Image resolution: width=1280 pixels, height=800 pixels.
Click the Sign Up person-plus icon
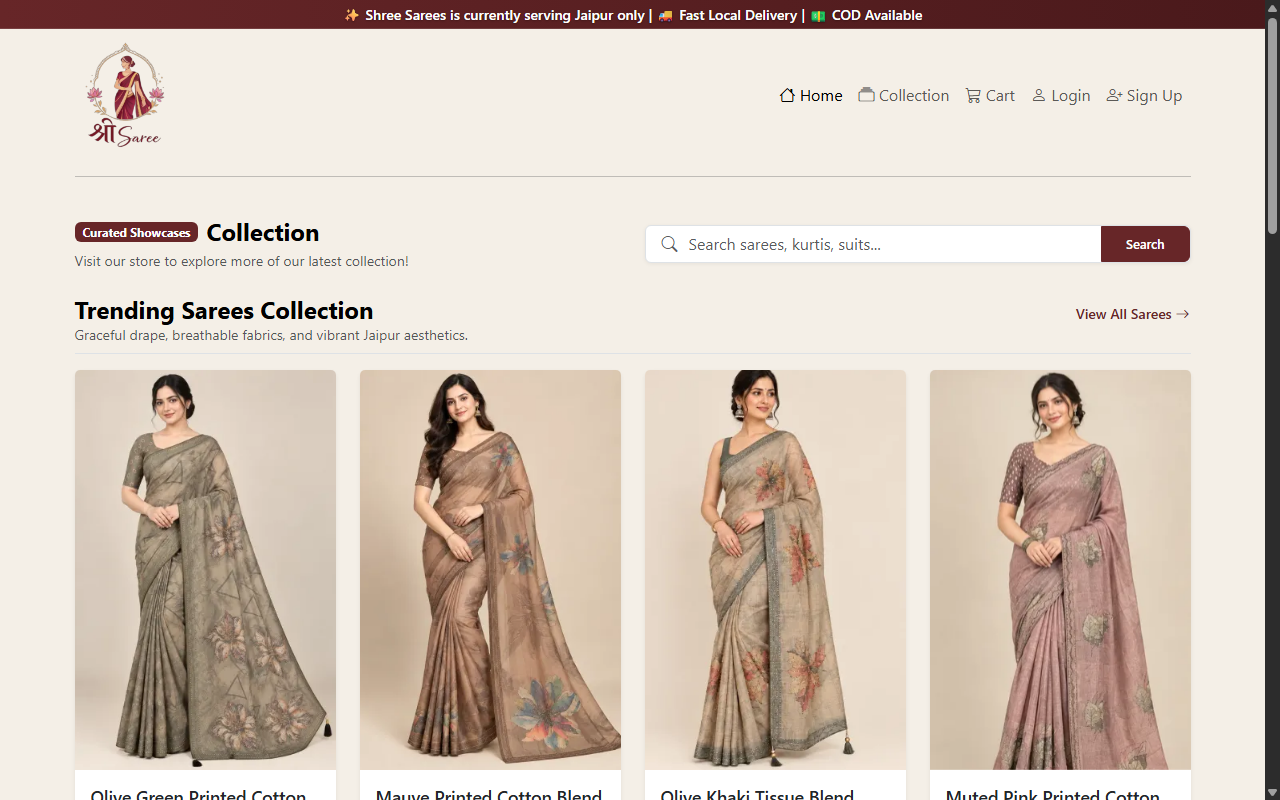coord(1114,95)
